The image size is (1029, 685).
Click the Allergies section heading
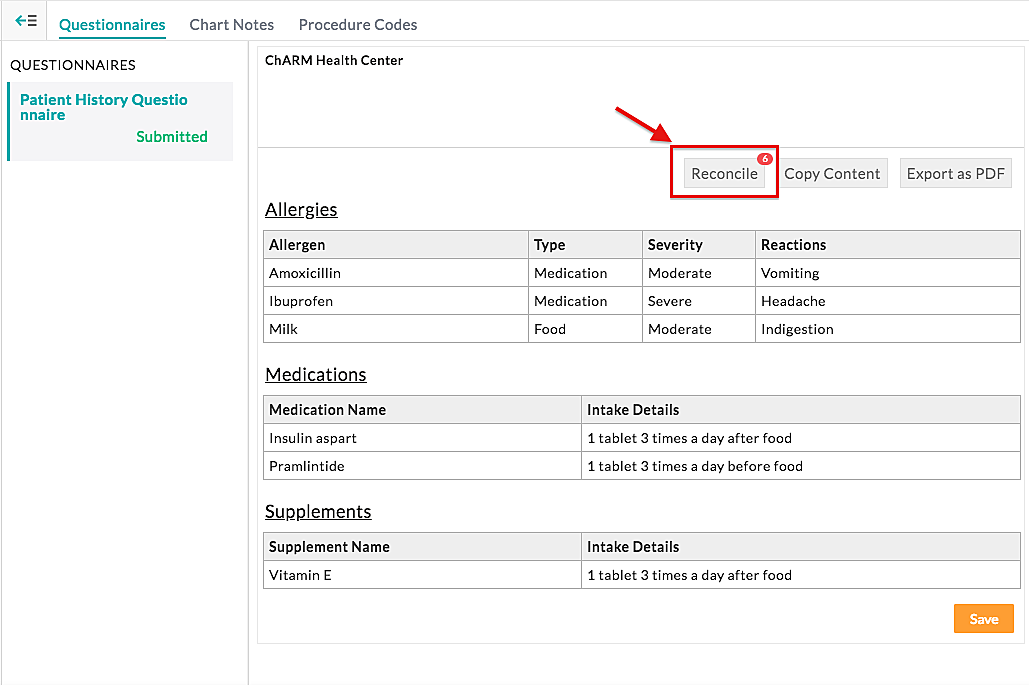pyautogui.click(x=301, y=210)
